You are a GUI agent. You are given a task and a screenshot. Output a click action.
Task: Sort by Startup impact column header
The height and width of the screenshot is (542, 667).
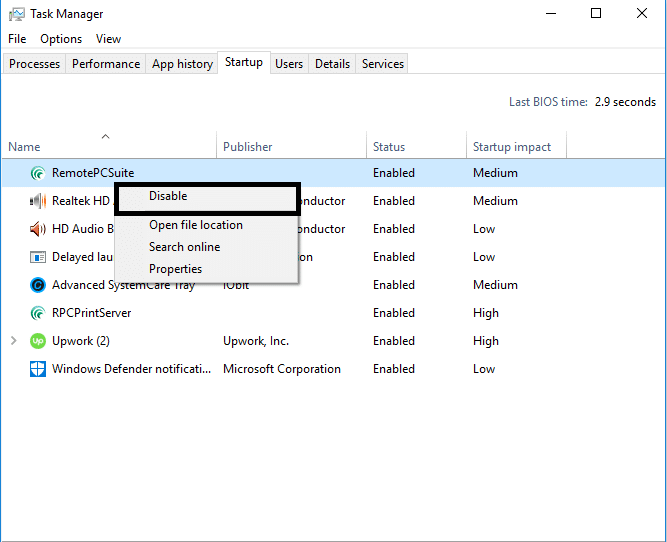512,147
